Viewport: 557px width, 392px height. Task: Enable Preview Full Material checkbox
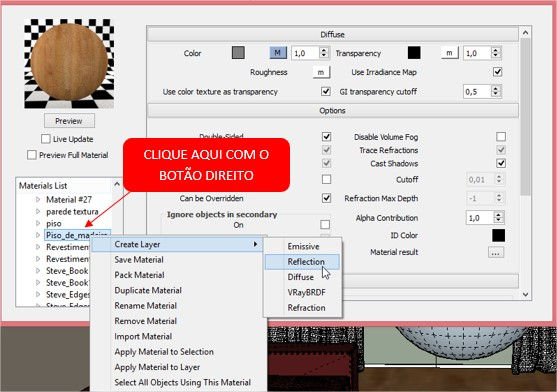point(32,155)
